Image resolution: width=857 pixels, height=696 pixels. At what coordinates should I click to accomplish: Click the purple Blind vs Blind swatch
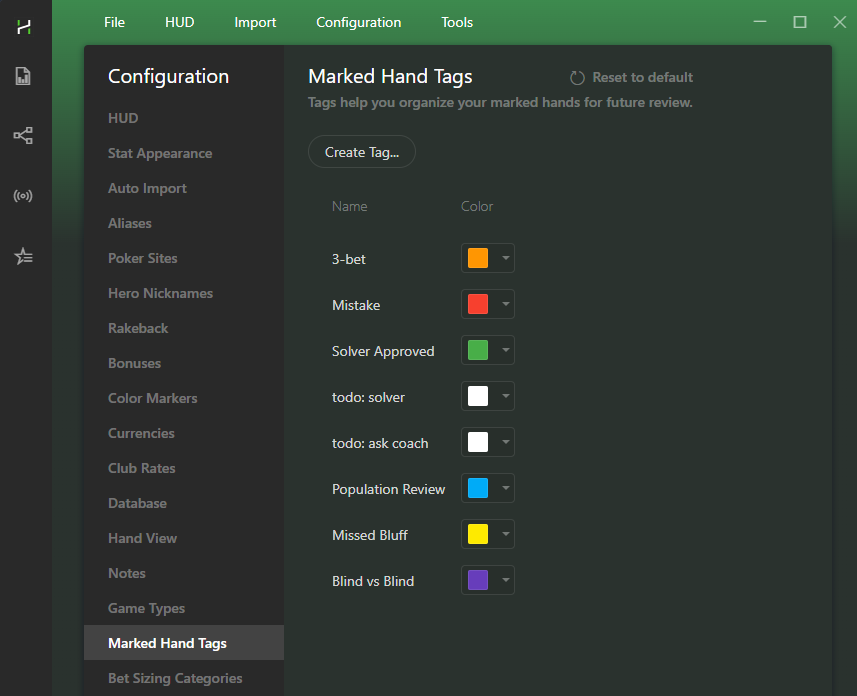478,580
